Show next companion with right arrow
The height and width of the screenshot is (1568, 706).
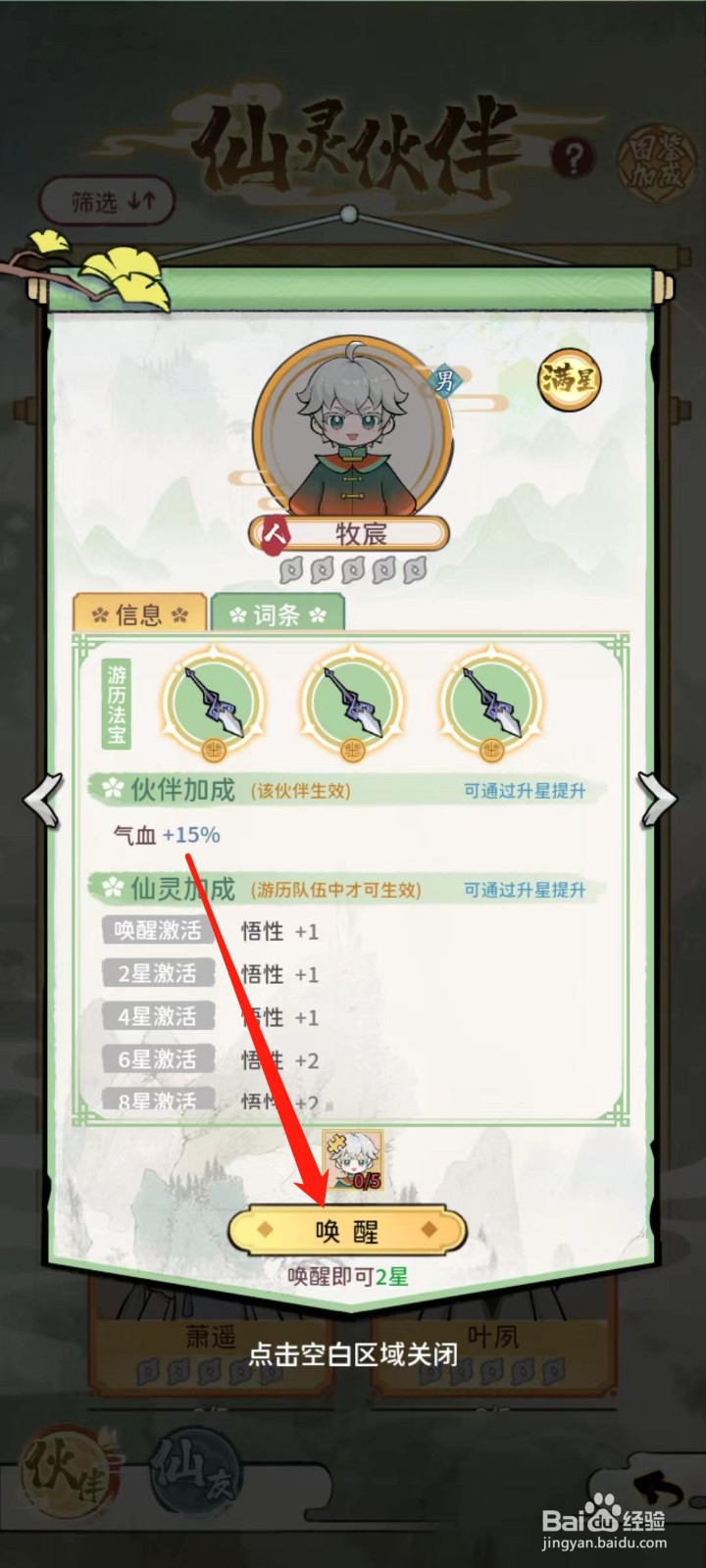[x=656, y=799]
